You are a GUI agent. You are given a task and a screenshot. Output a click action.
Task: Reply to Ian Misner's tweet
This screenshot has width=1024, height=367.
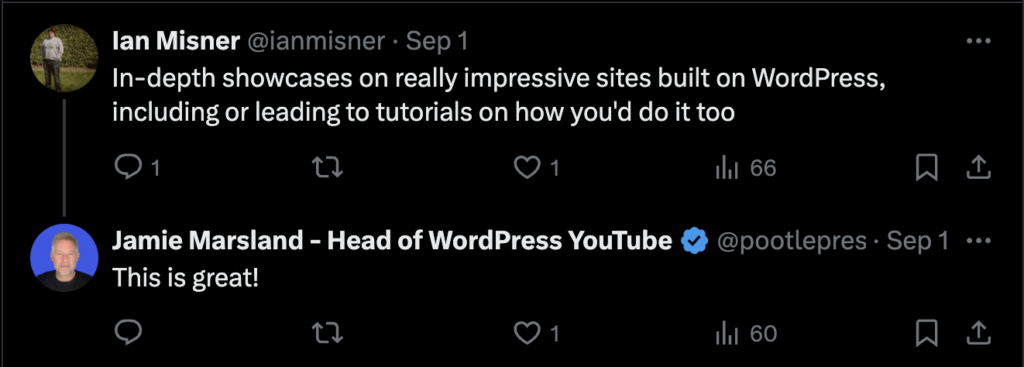click(x=137, y=168)
